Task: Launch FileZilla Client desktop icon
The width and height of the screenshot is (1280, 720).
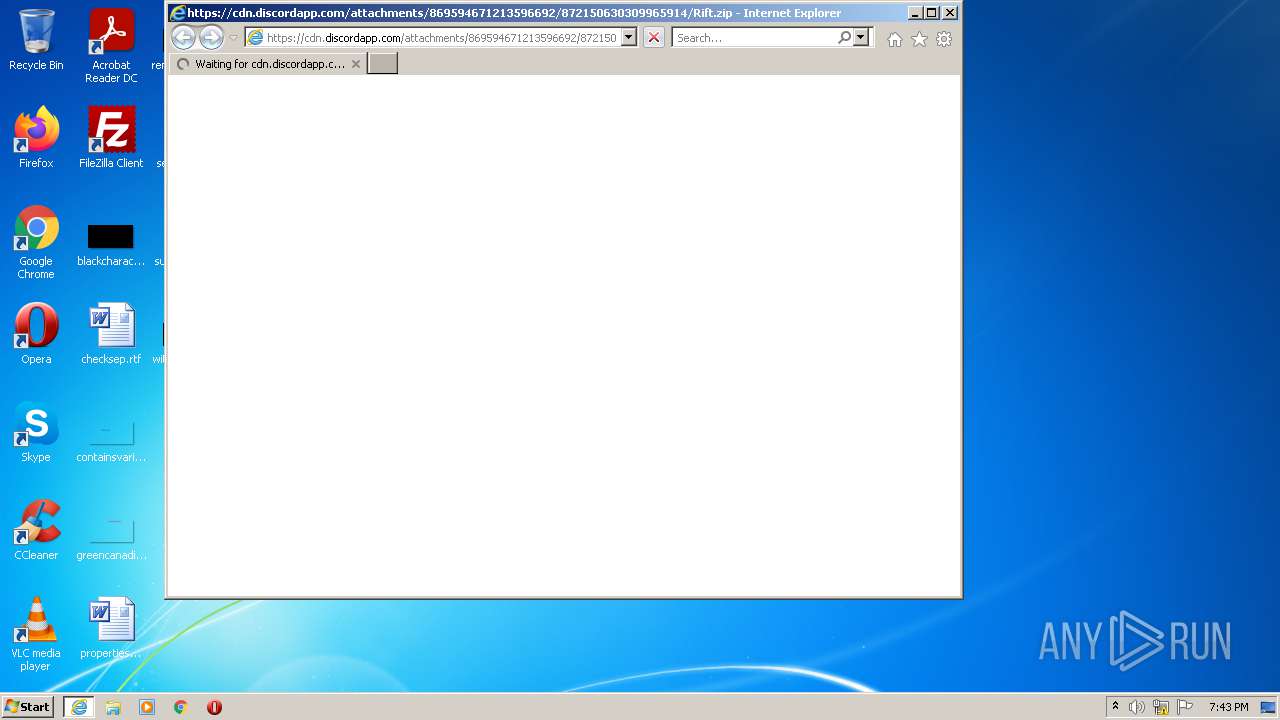Action: click(x=111, y=137)
